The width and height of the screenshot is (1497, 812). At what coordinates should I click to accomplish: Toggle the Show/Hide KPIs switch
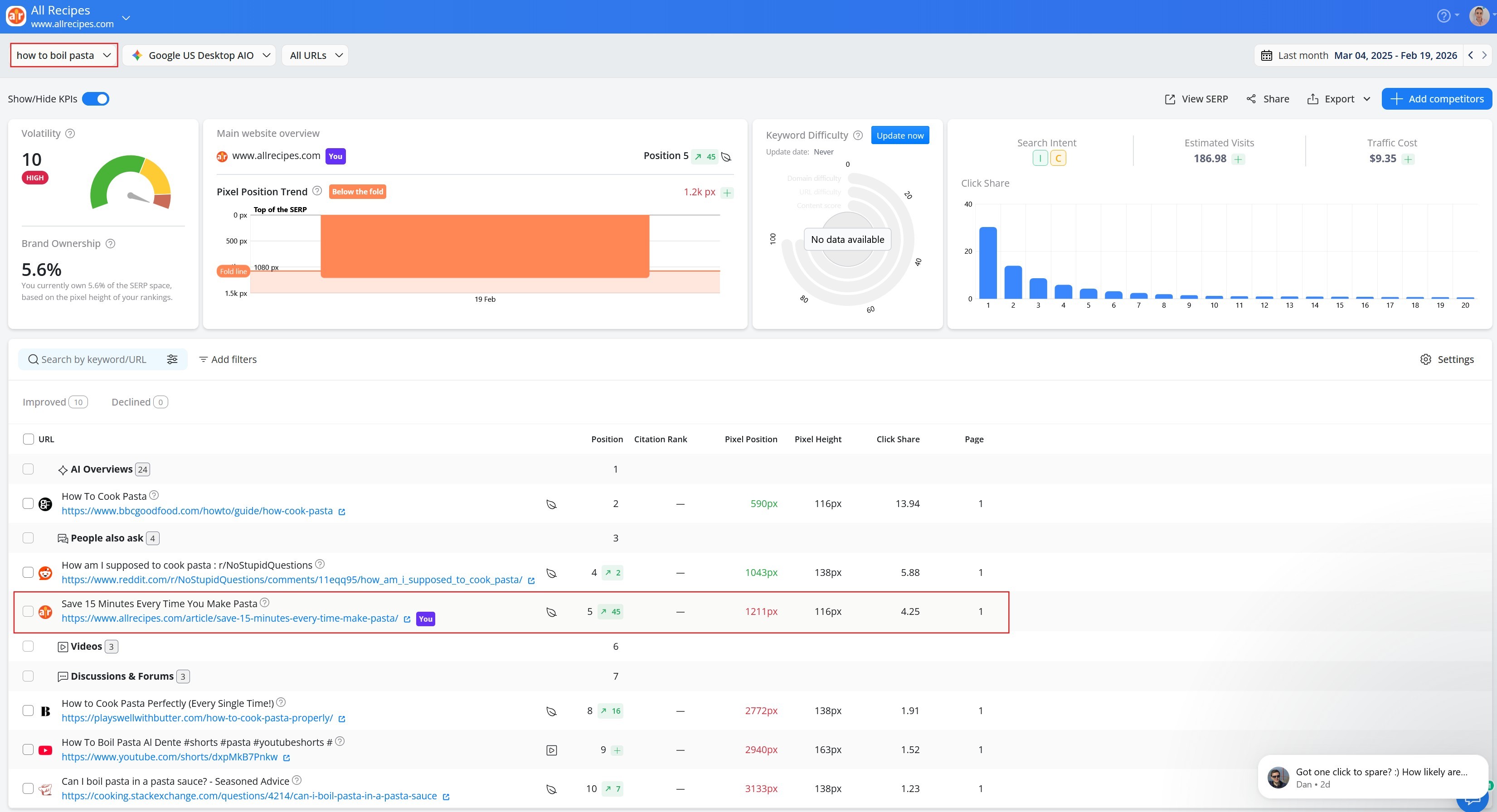click(x=95, y=99)
